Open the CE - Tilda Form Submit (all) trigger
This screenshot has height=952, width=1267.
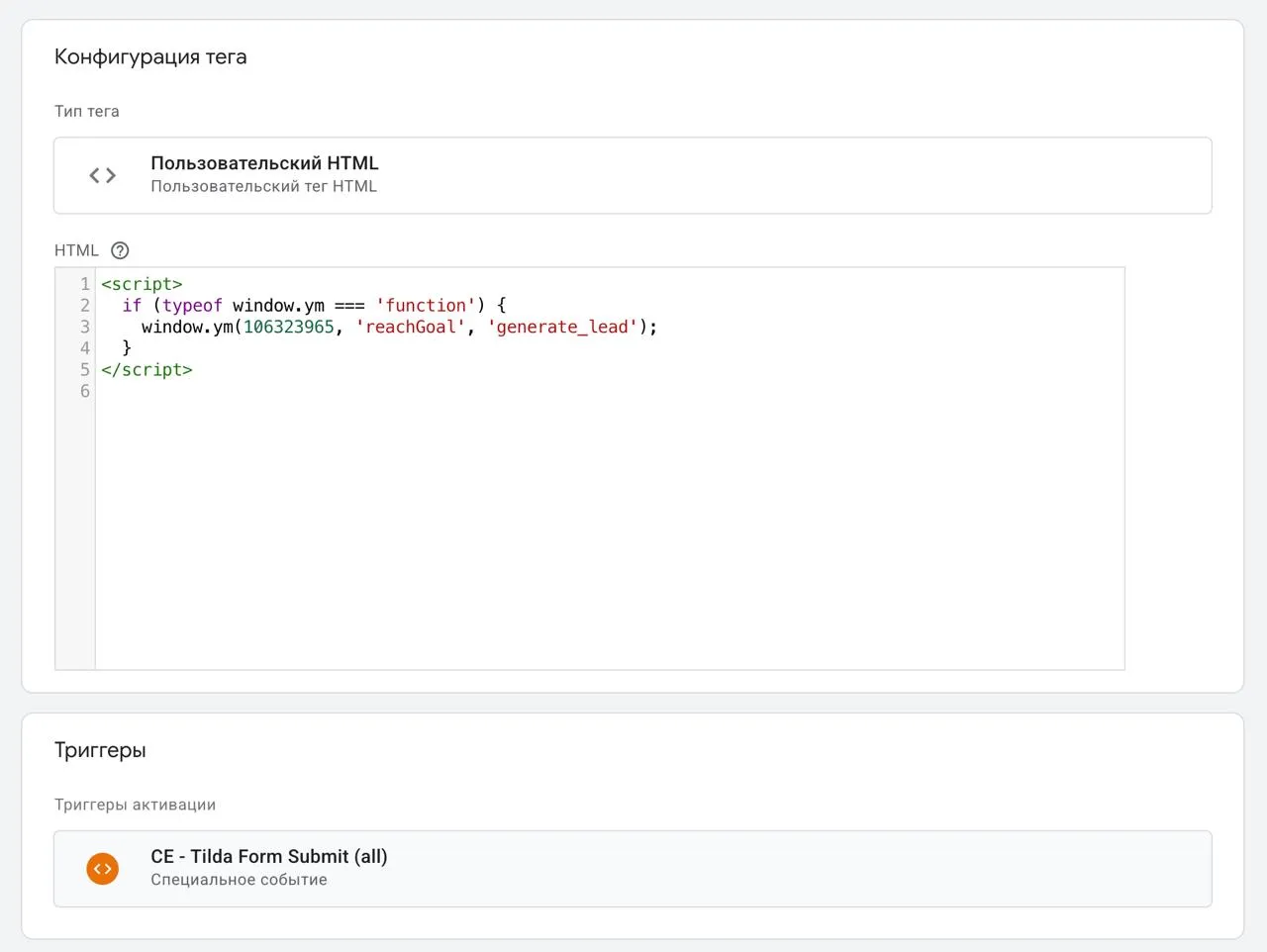pyautogui.click(x=633, y=869)
